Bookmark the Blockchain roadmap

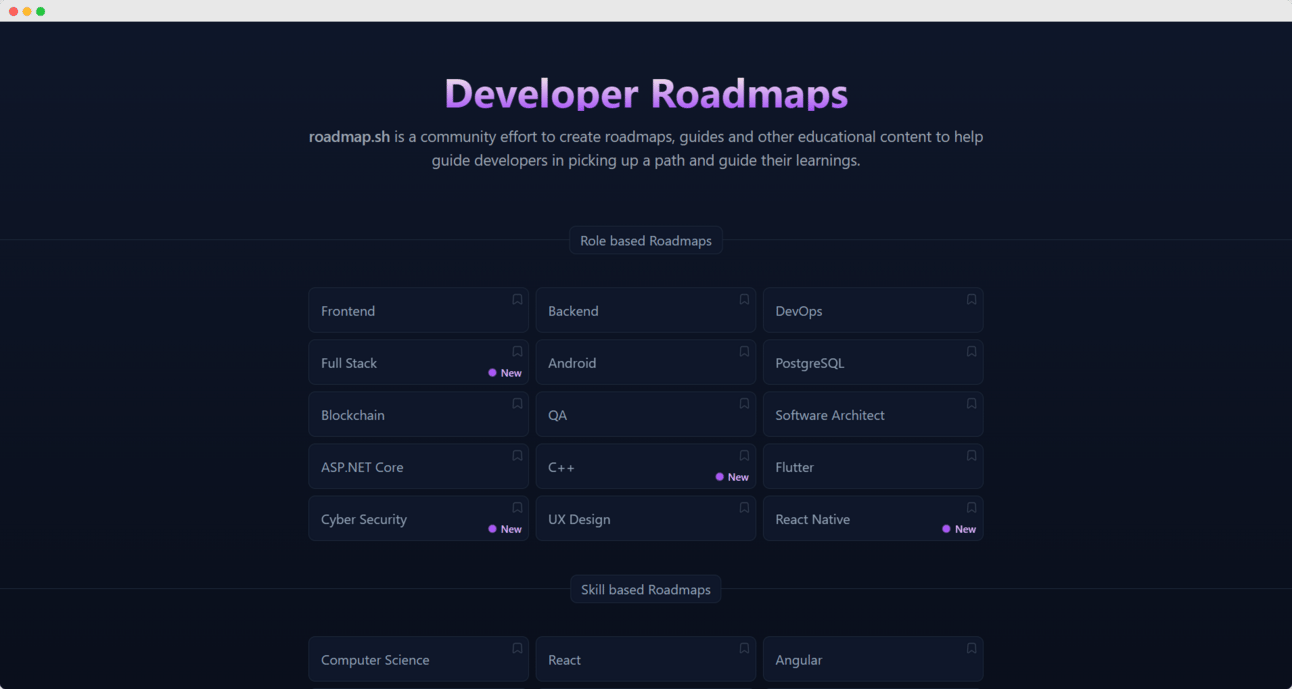tap(517, 403)
